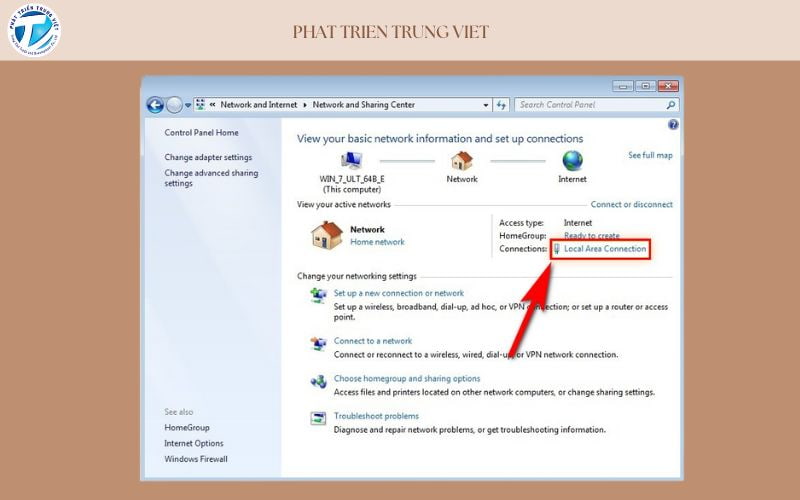Select Set up a new connection or network
This screenshot has width=800, height=500.
398,293
